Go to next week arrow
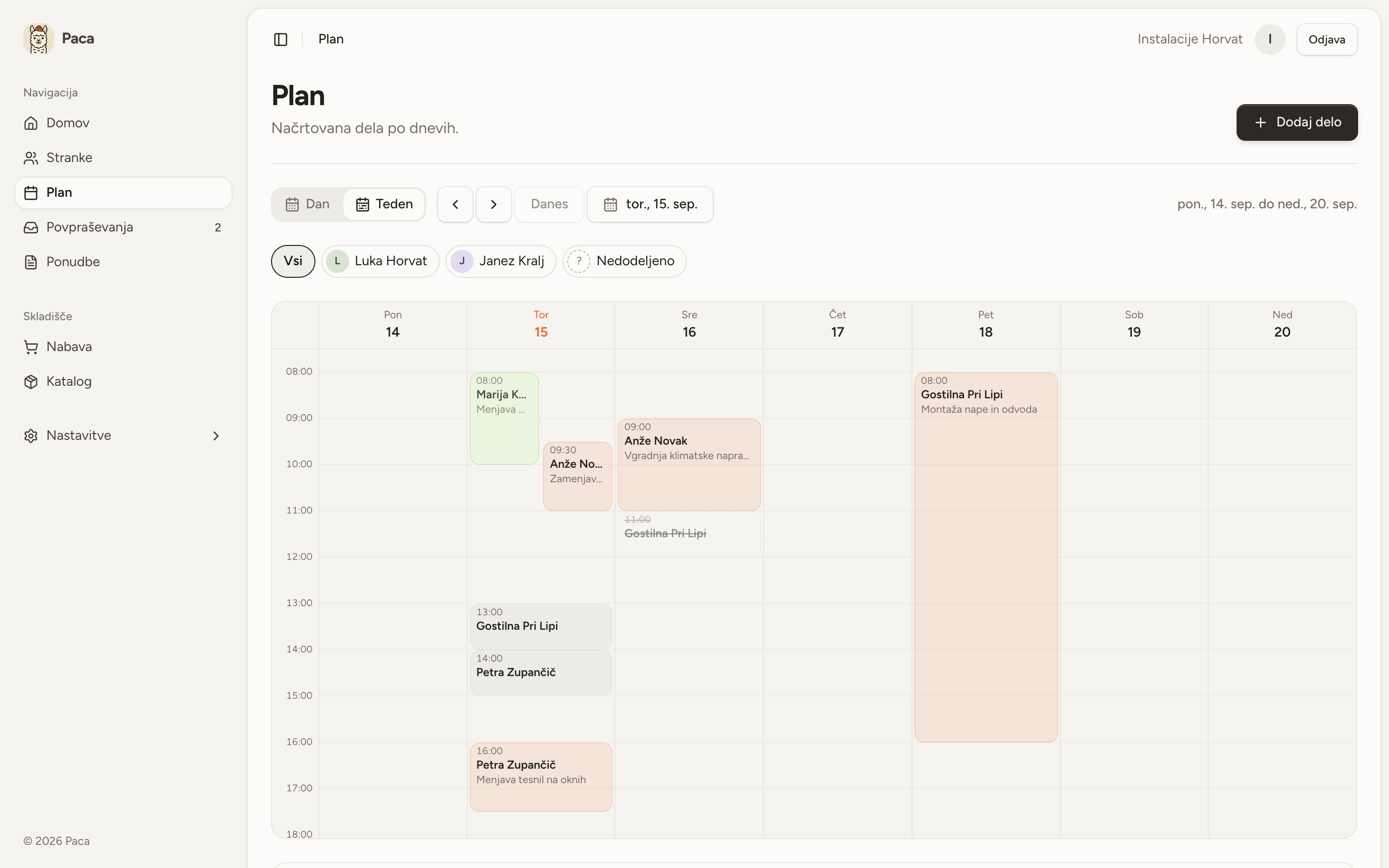 click(x=493, y=204)
